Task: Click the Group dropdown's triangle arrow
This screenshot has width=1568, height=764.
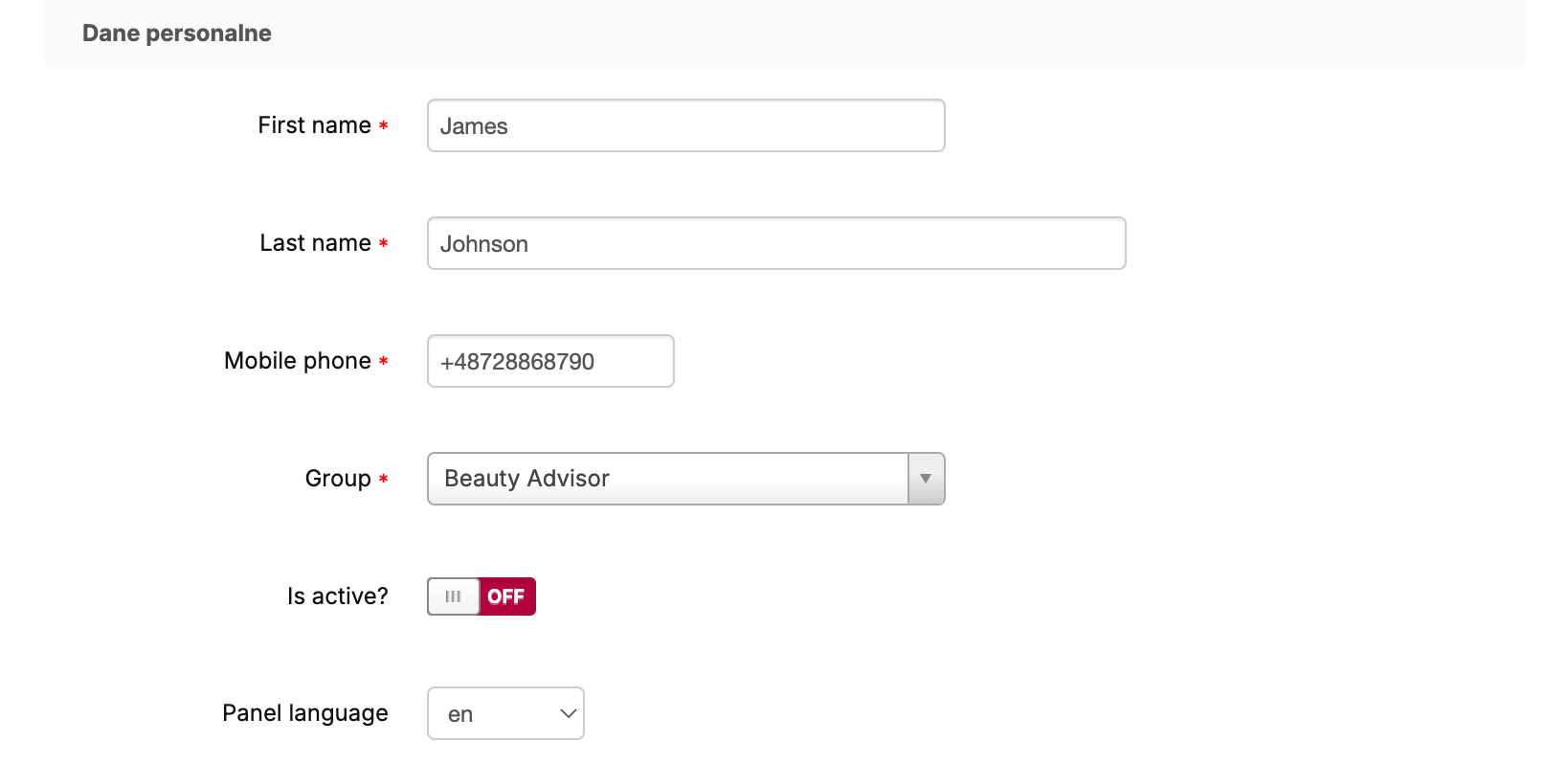Action: coord(926,479)
